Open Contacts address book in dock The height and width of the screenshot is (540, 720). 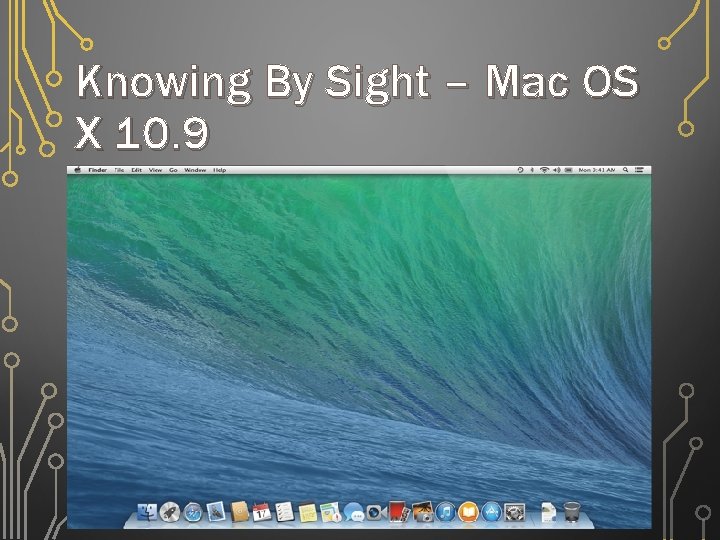(x=239, y=512)
